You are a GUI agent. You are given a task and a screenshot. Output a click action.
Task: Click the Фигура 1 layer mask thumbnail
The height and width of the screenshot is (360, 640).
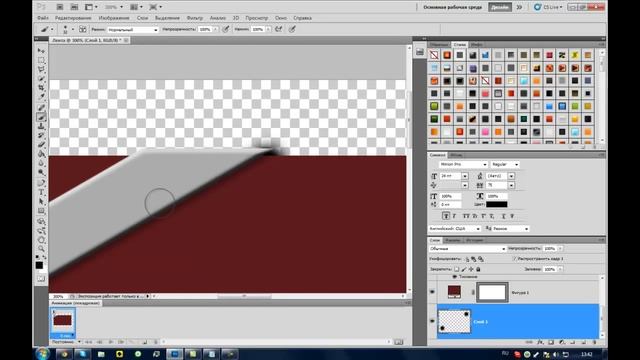[492, 292]
